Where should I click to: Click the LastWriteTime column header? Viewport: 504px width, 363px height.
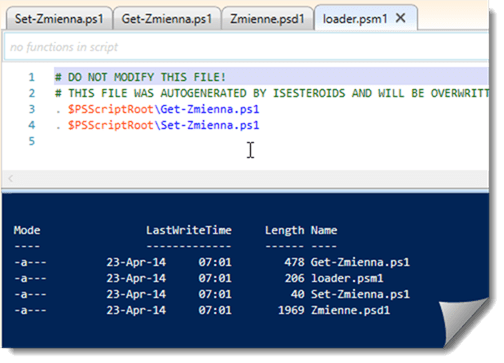[189, 230]
